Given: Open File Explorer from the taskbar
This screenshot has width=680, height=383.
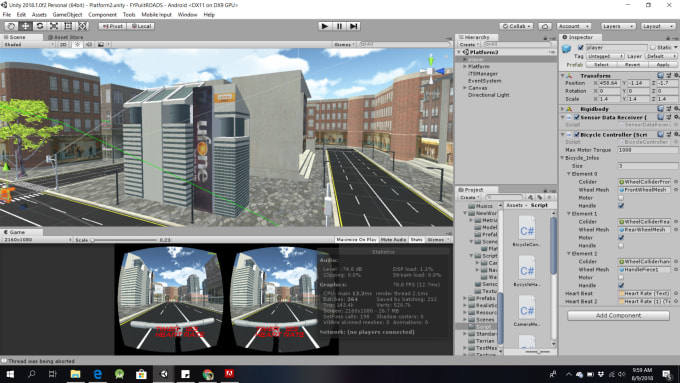Looking at the screenshot, I should point(75,374).
